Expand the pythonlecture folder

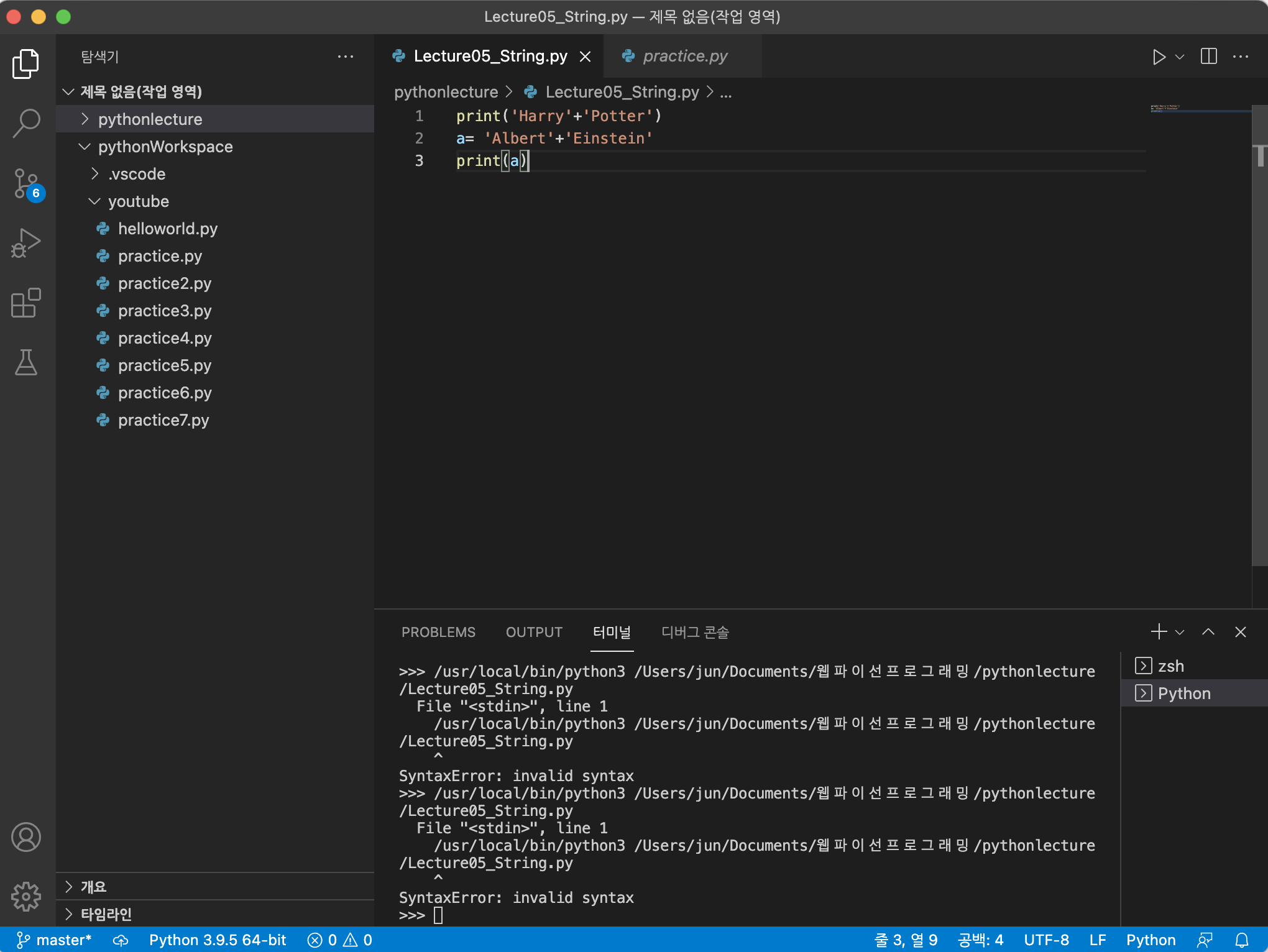(x=215, y=119)
